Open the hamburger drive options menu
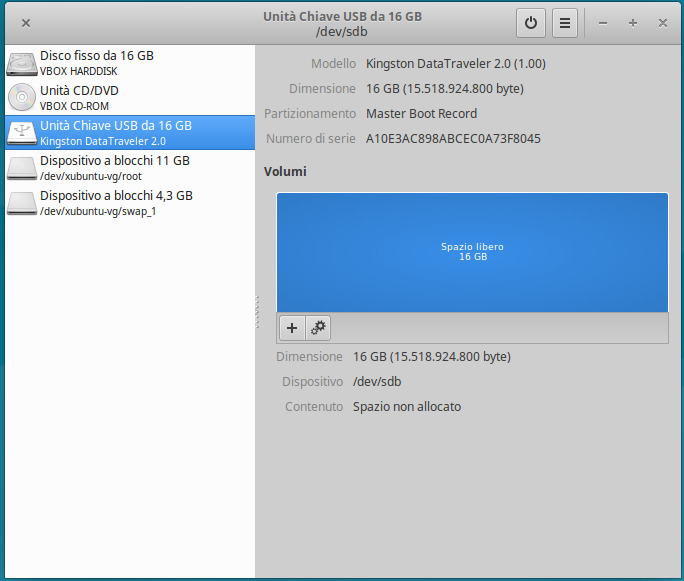The height and width of the screenshot is (581, 684). [x=565, y=23]
